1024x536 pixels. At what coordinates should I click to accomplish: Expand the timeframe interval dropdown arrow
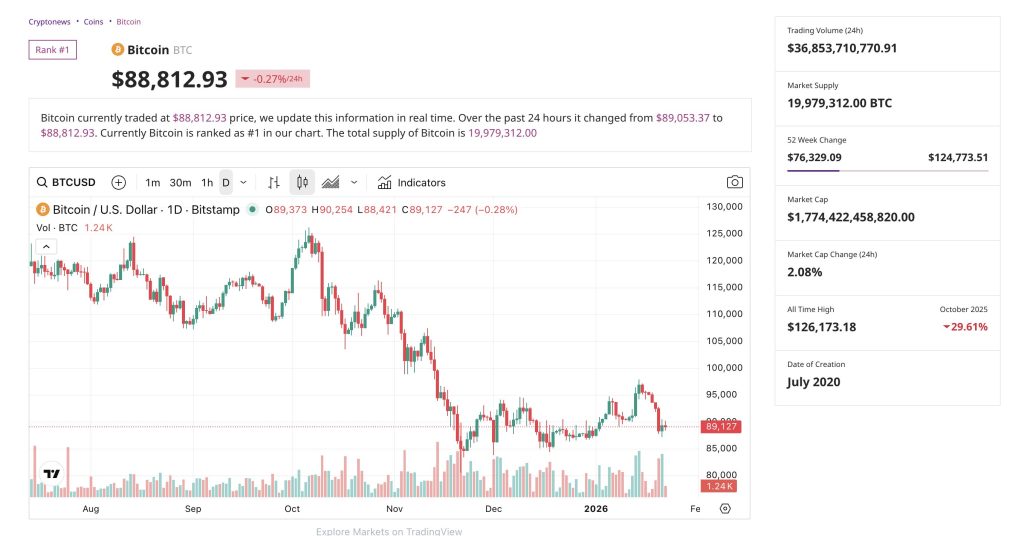pyautogui.click(x=243, y=182)
